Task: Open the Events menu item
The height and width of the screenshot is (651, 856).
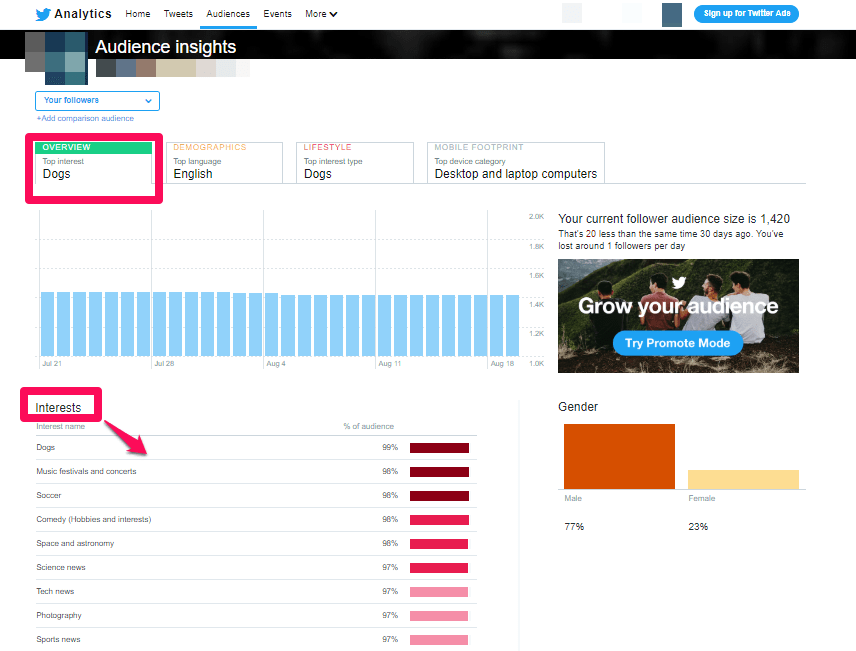Action: click(277, 14)
